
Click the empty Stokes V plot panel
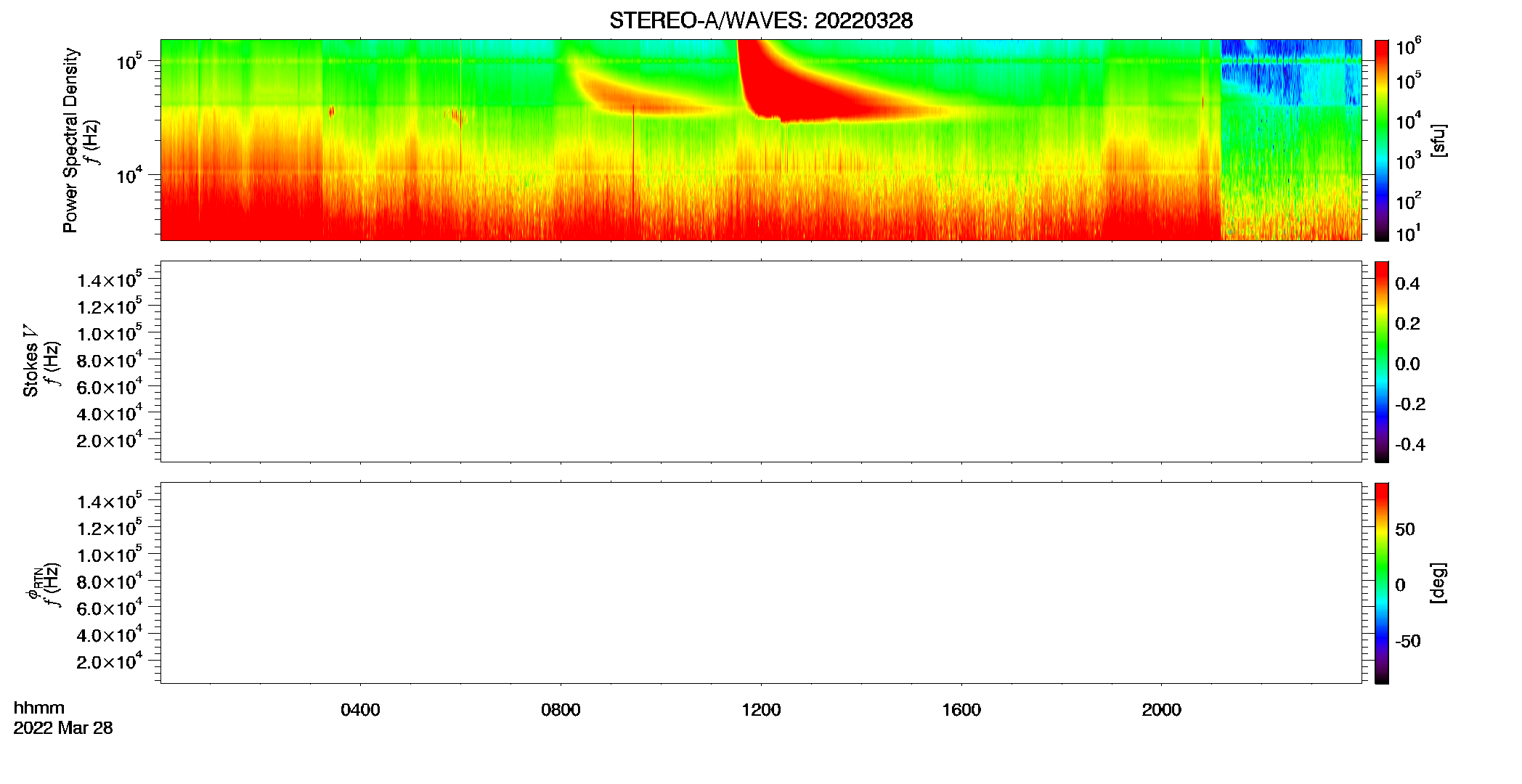pyautogui.click(x=761, y=362)
